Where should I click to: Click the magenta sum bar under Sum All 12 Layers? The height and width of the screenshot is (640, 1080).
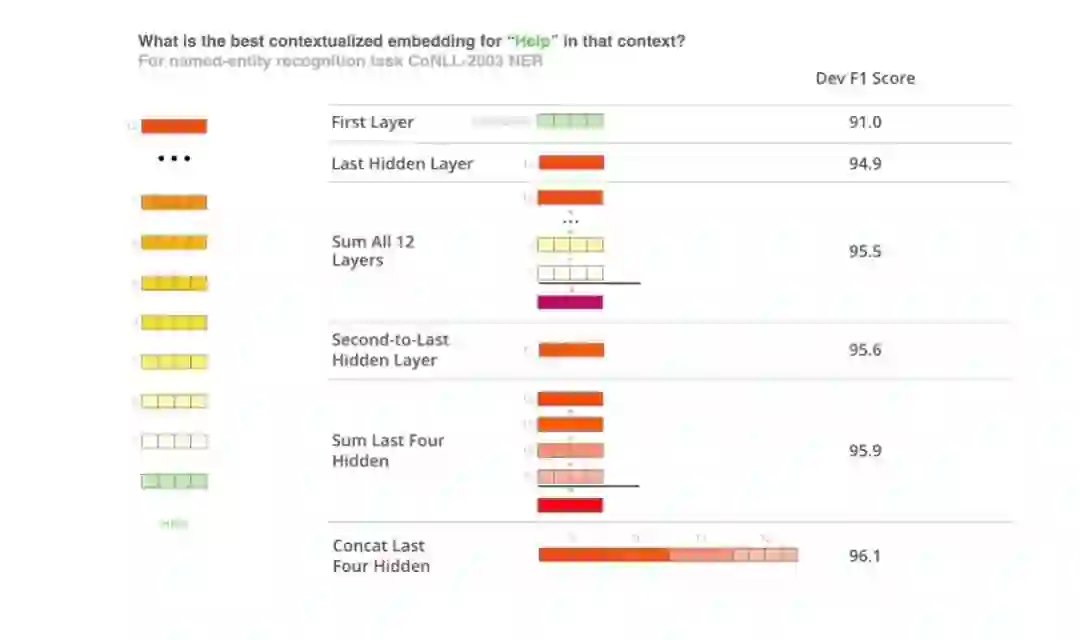[x=570, y=302]
